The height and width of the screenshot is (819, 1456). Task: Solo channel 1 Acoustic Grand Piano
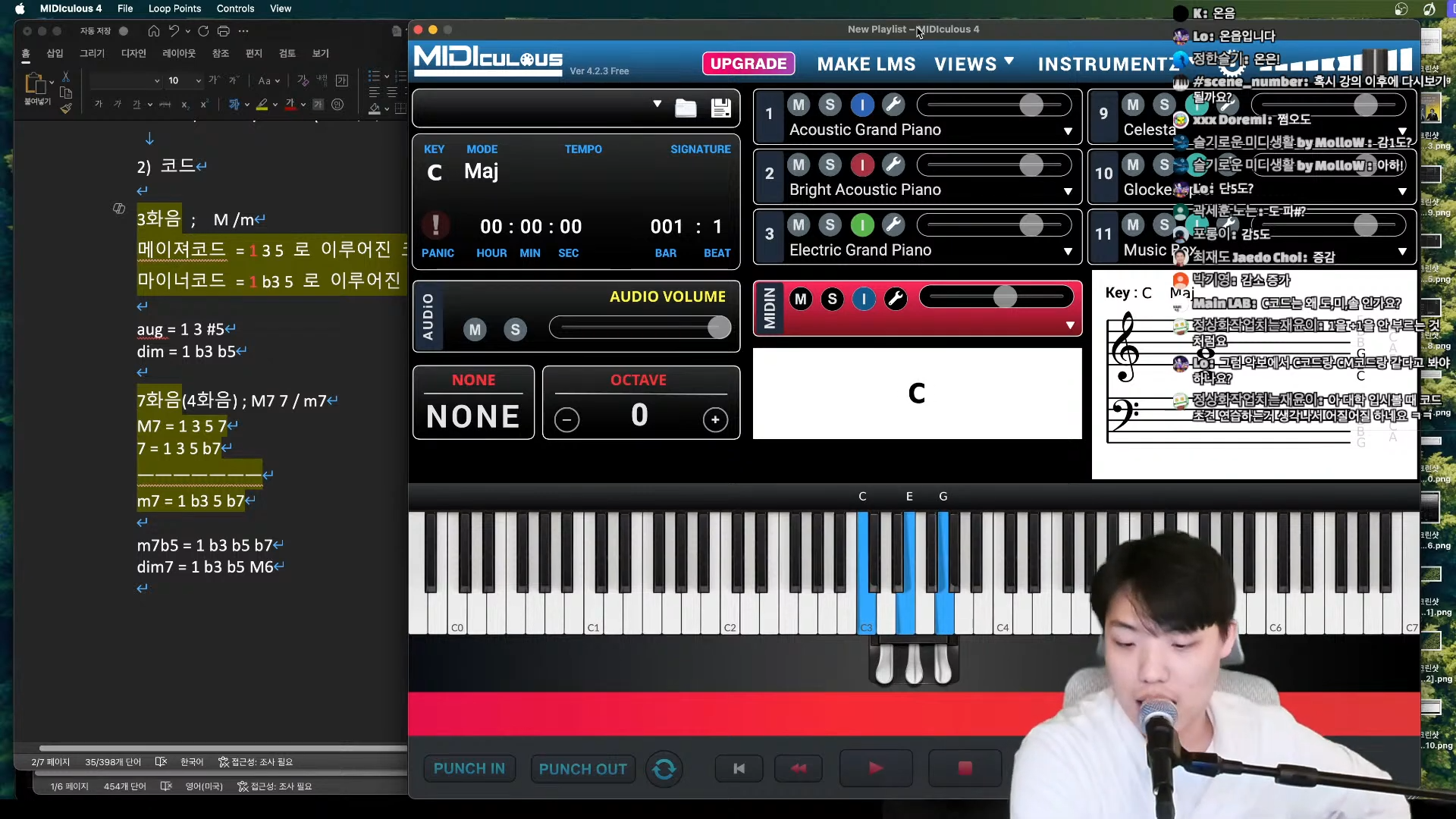[x=830, y=105]
